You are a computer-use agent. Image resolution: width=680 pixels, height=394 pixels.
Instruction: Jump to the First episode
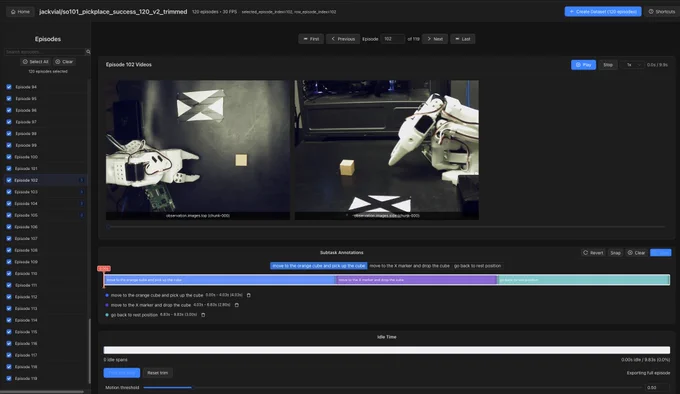click(311, 39)
